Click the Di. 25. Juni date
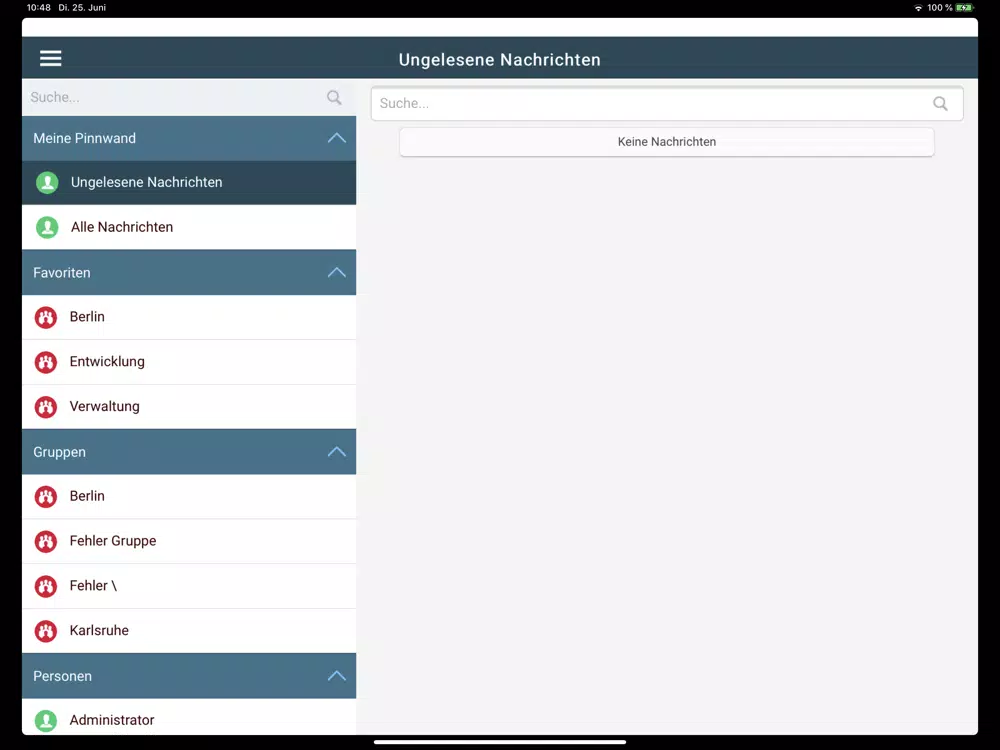The image size is (1000, 750). pos(82,8)
